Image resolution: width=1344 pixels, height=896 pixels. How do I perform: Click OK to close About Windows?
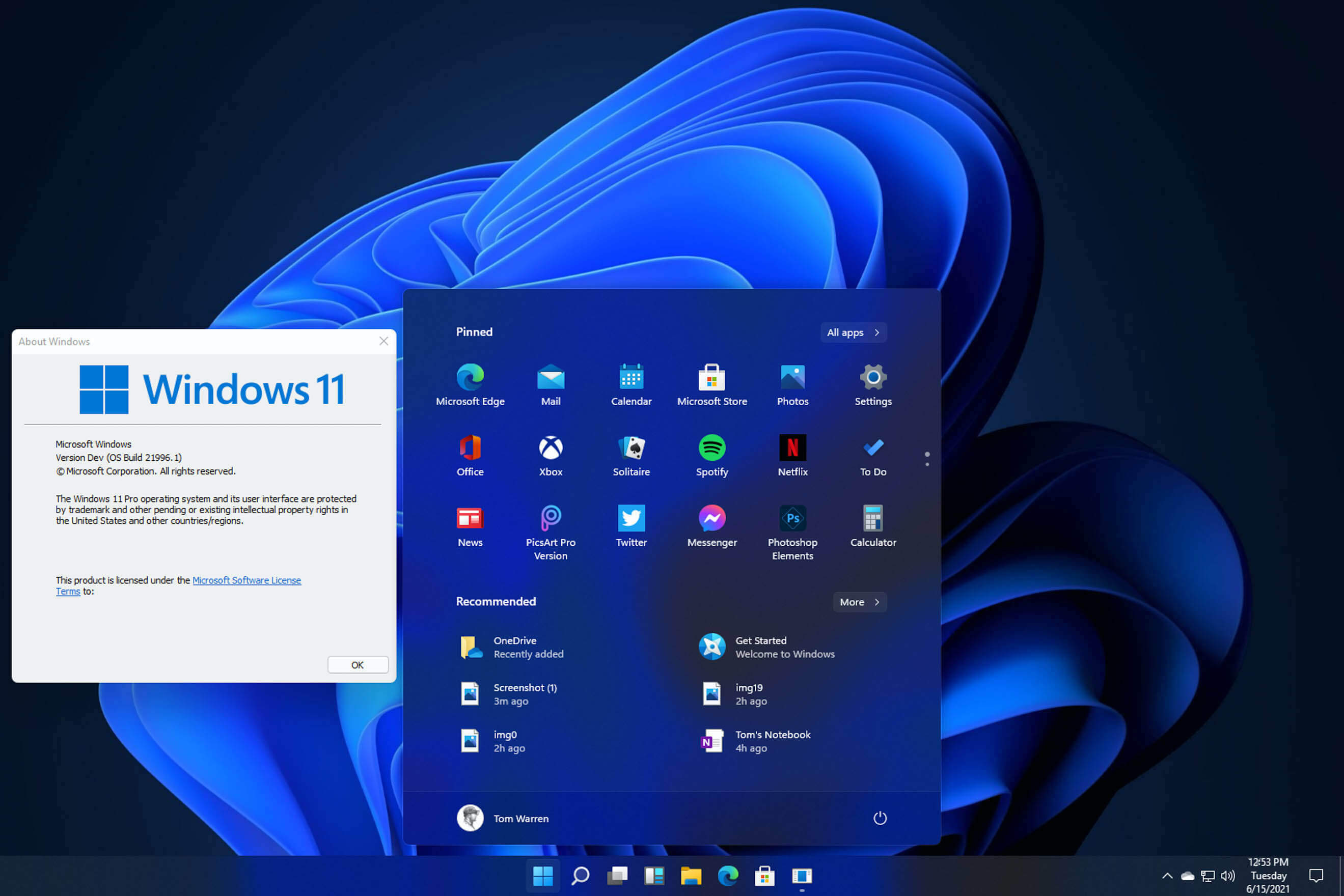click(x=356, y=664)
